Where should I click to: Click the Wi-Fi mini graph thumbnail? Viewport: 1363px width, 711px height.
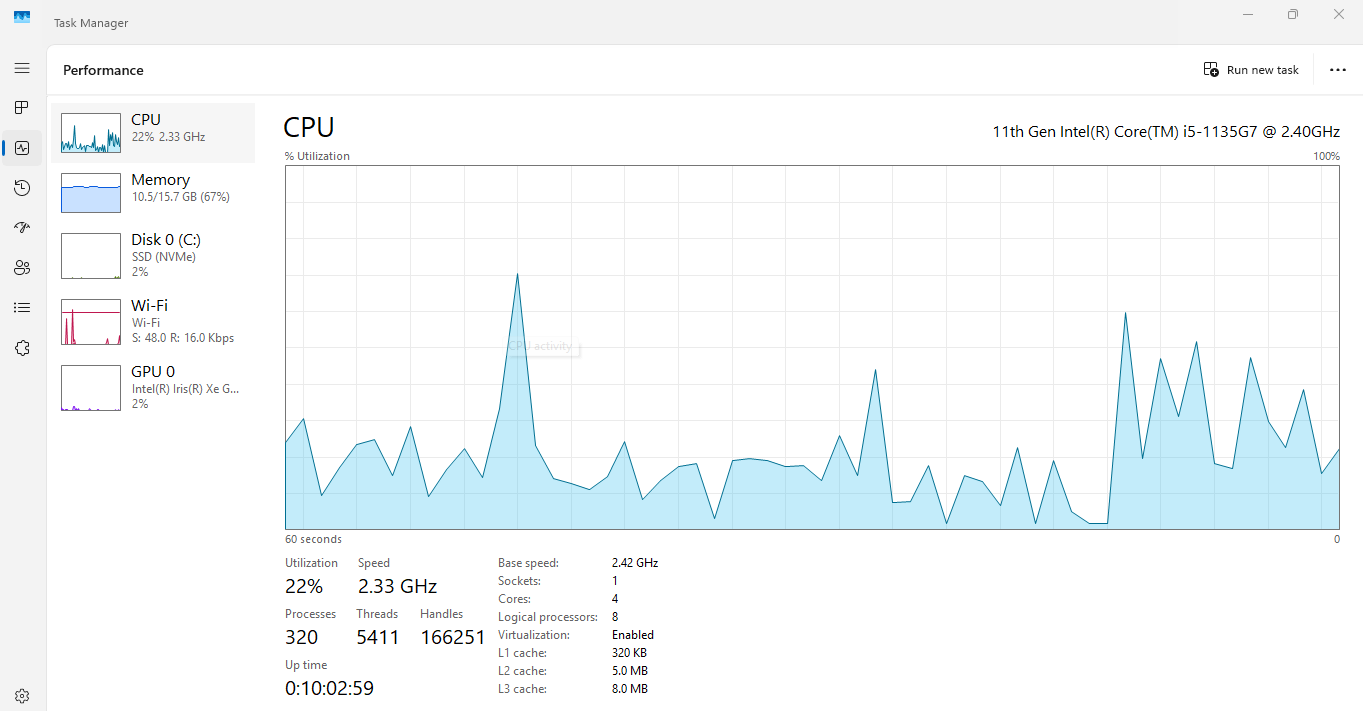tap(91, 322)
